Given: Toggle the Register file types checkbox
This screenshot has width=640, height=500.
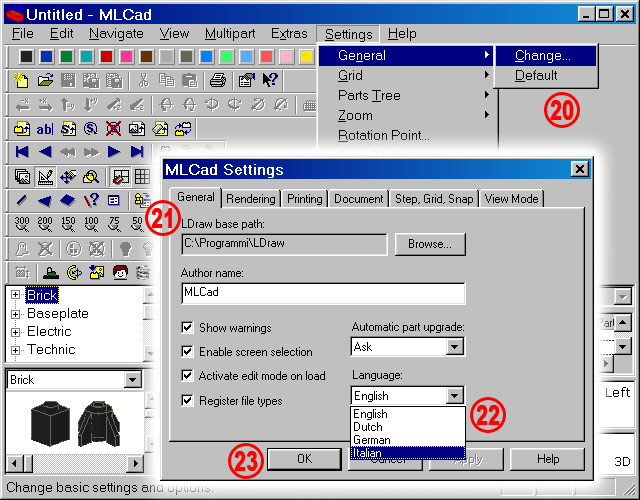Looking at the screenshot, I should pos(187,400).
